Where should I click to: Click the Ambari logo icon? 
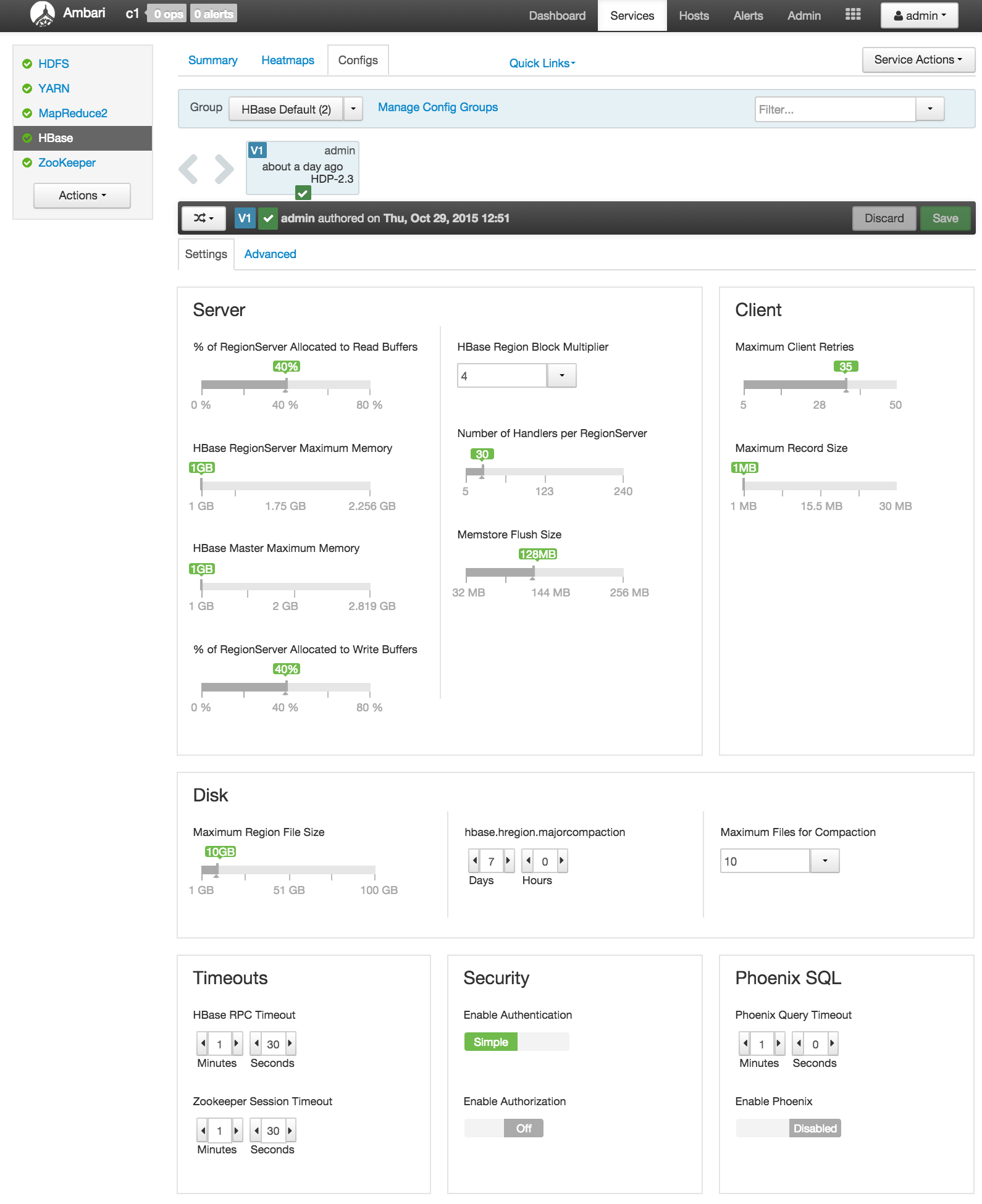(42, 15)
